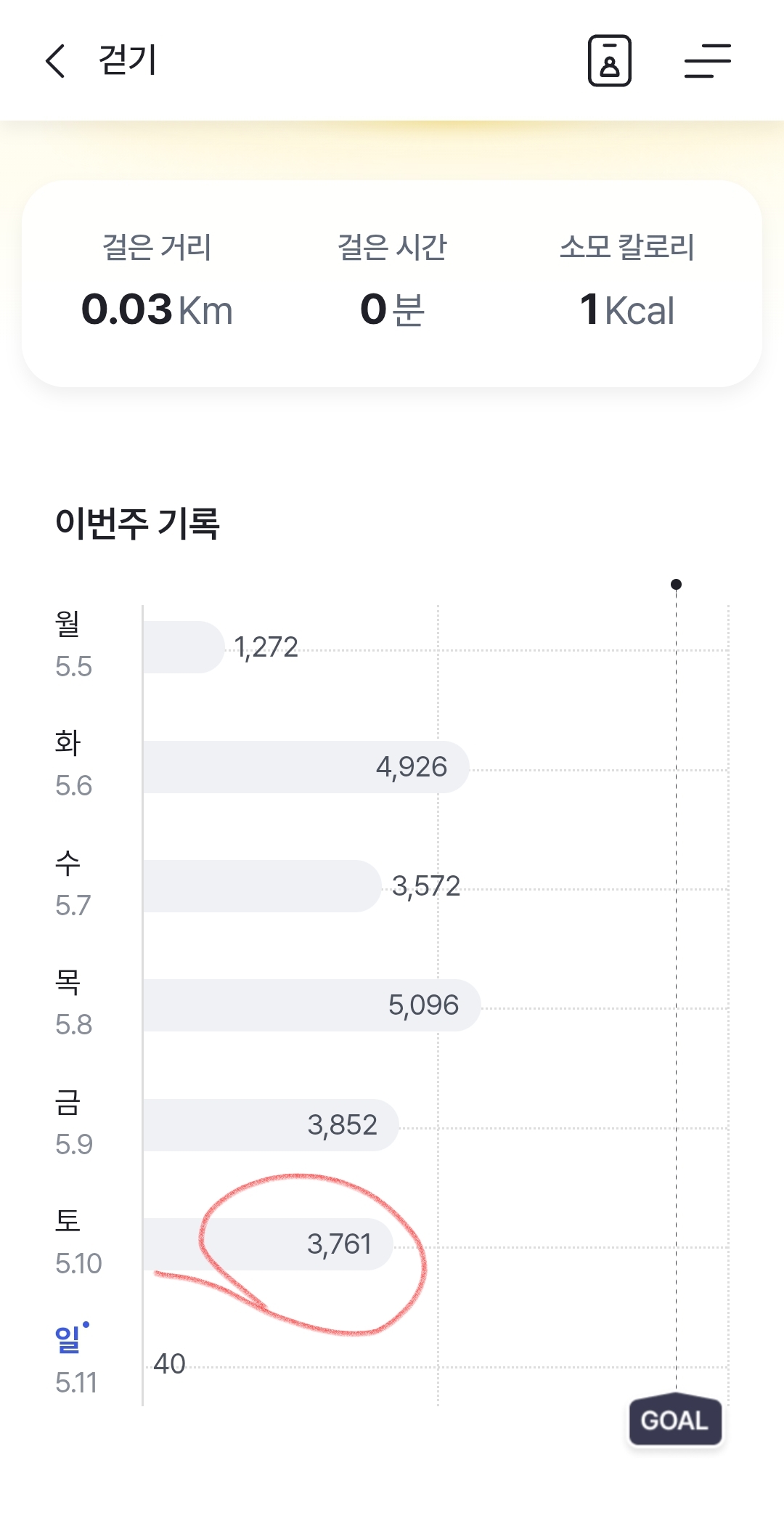The image size is (784, 1537).
Task: Click the GOAL badge marker
Action: tap(674, 1420)
